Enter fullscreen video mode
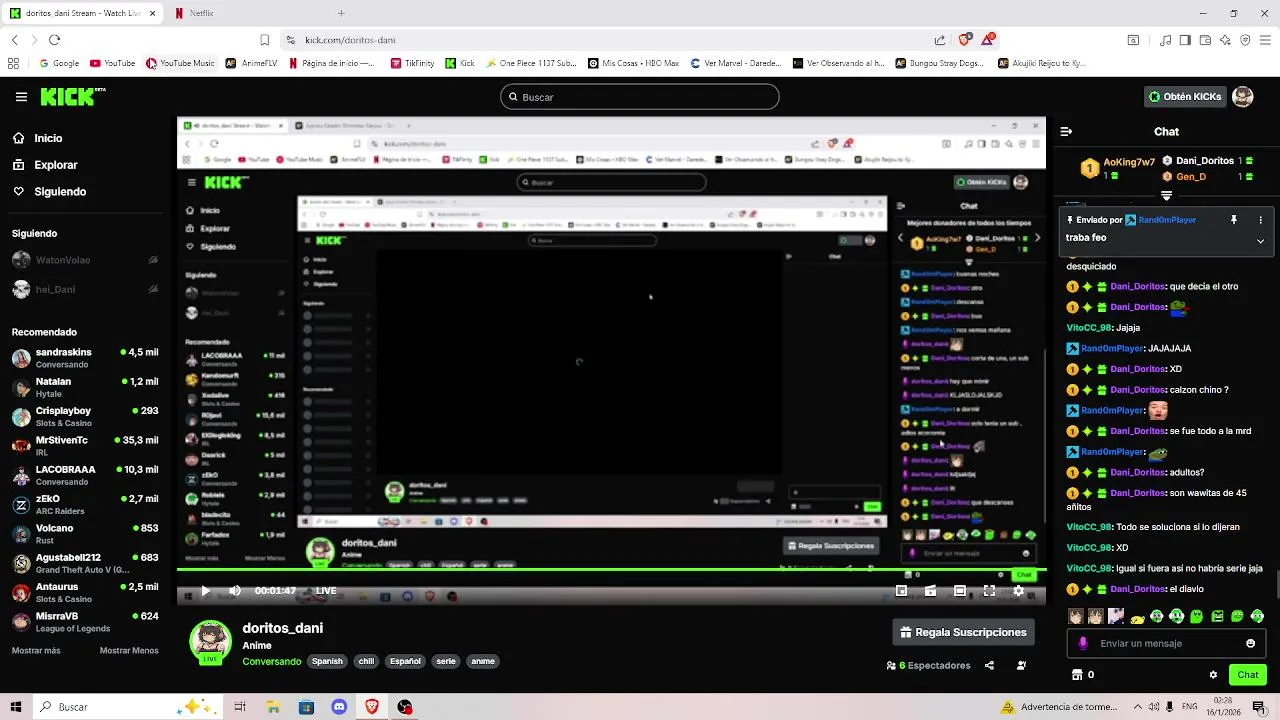Screen dimensions: 1280x720 (x=989, y=591)
